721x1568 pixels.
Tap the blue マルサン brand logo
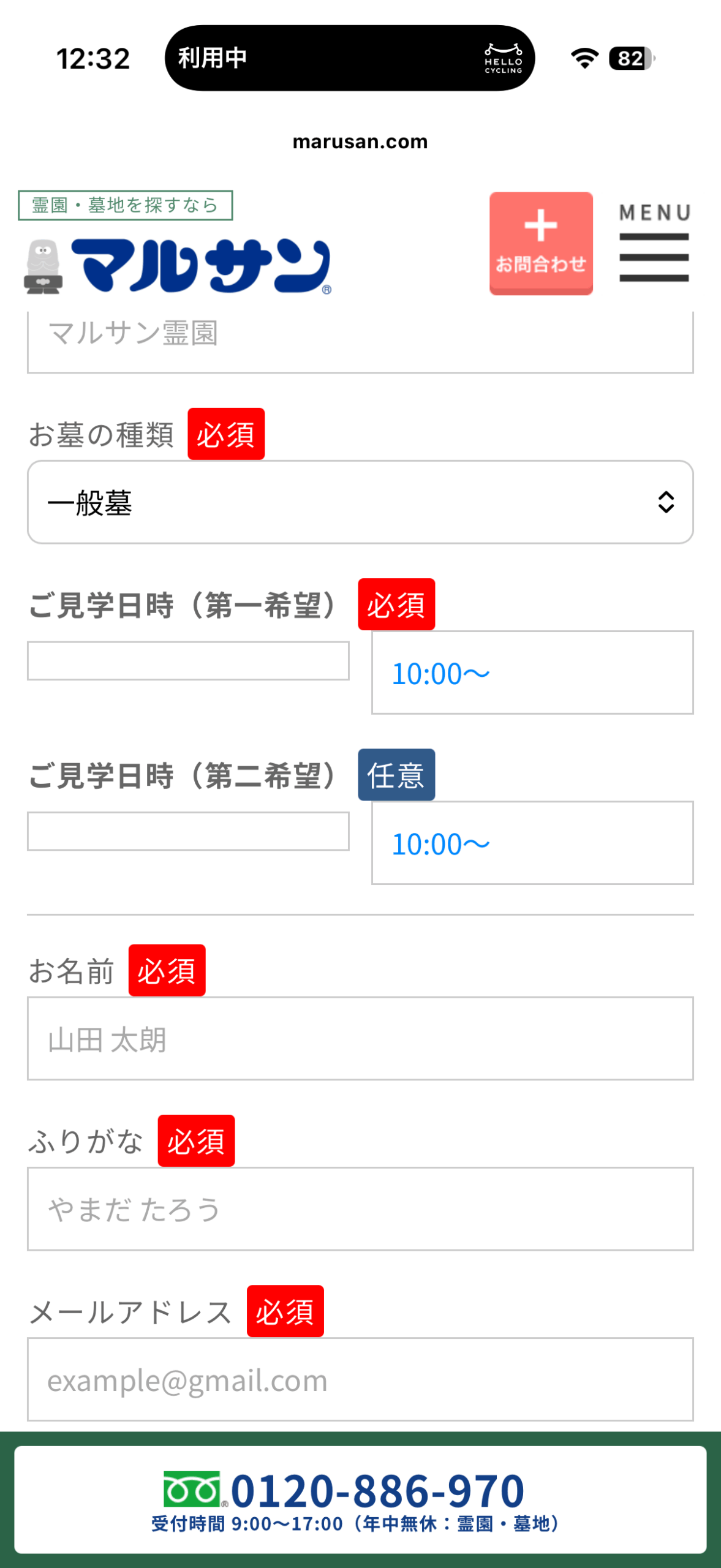click(x=201, y=266)
